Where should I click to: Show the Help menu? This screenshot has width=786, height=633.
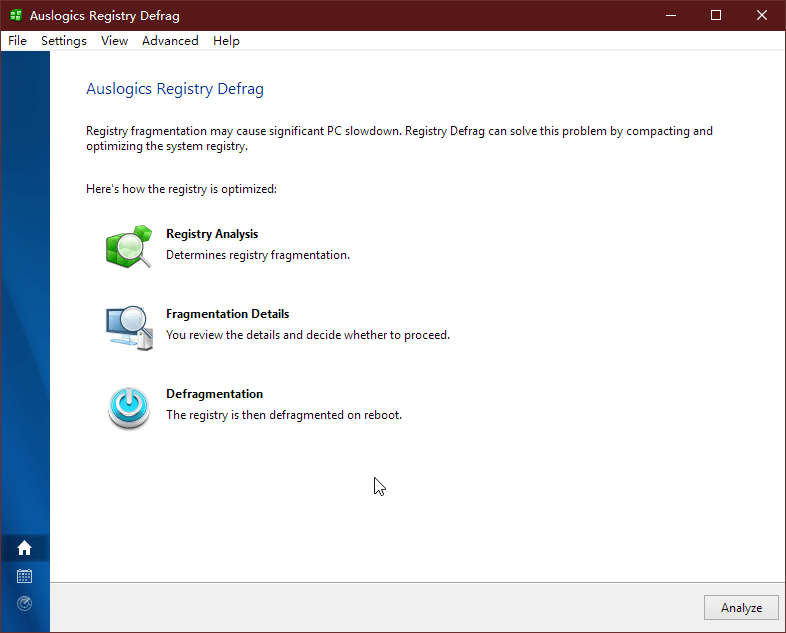tap(226, 41)
